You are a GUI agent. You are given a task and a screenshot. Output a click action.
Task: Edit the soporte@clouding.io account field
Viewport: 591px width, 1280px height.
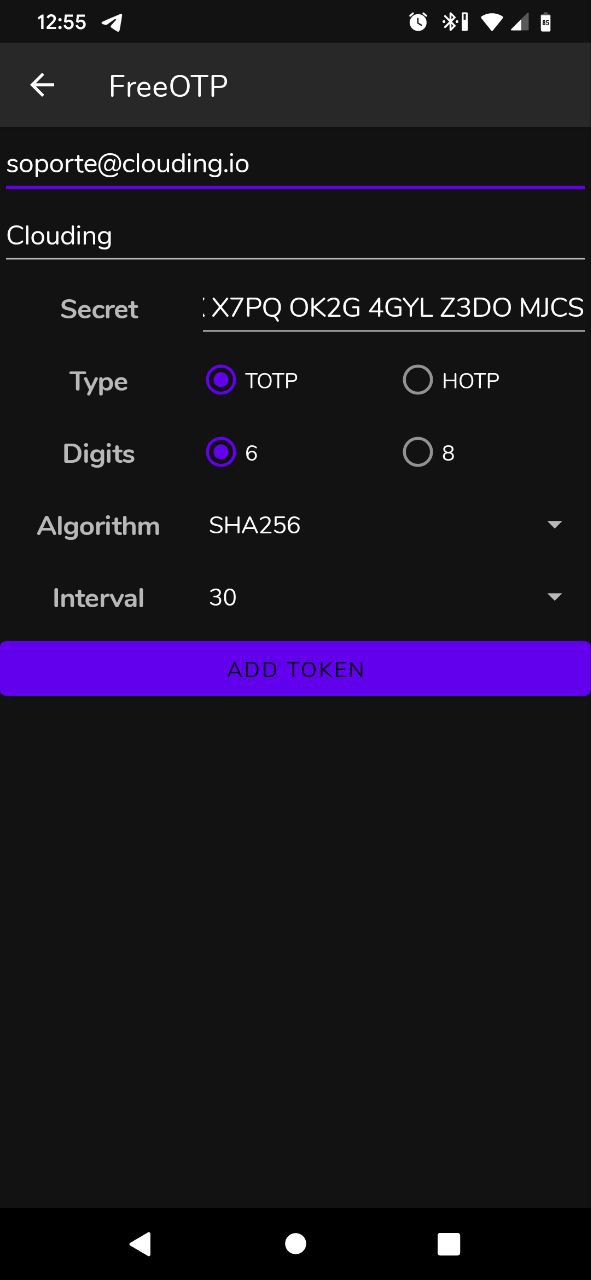[x=295, y=164]
